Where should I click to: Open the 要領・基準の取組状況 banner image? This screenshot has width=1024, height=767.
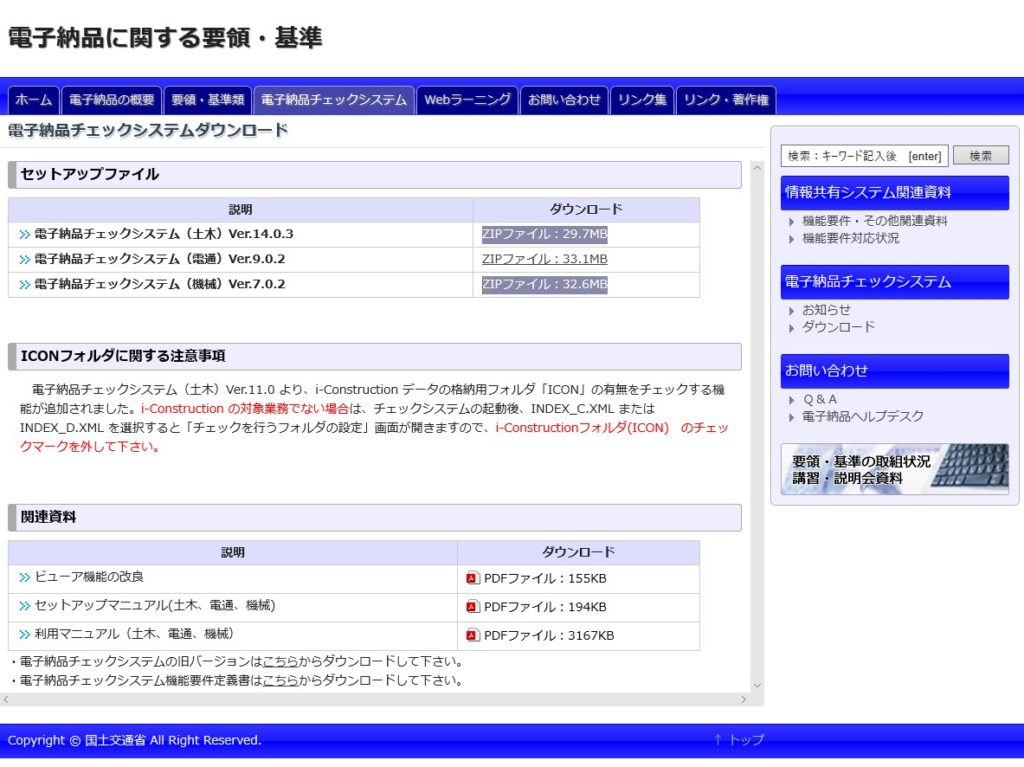click(x=894, y=469)
